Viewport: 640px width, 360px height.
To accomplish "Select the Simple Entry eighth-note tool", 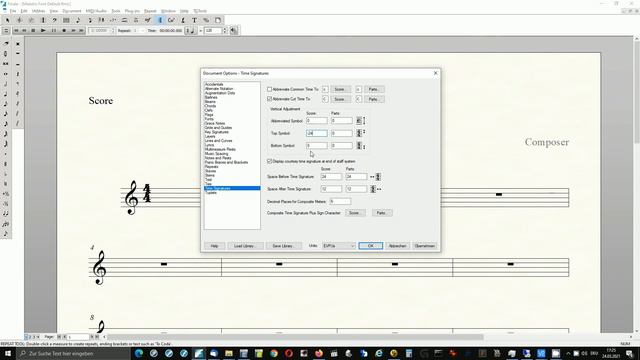I will coord(78,20).
